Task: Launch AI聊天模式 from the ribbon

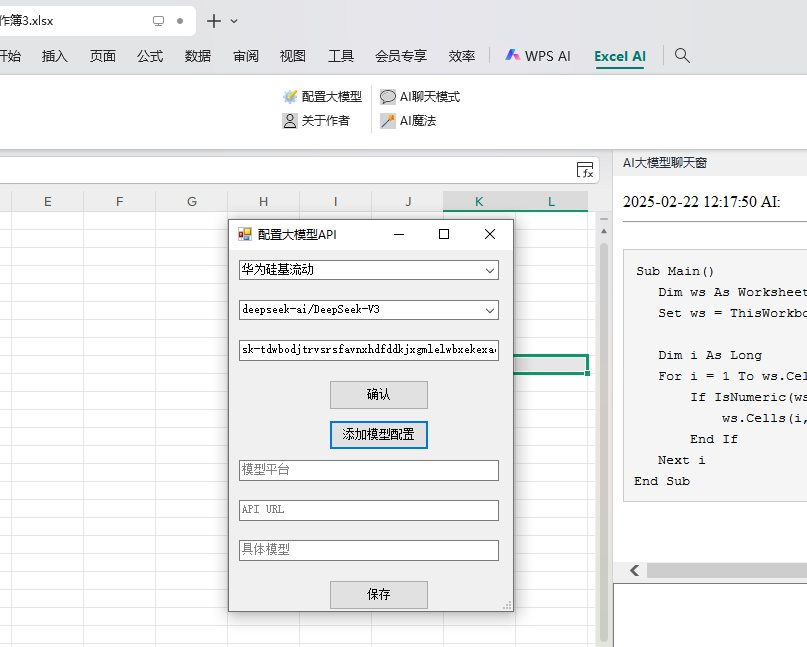Action: (x=420, y=96)
